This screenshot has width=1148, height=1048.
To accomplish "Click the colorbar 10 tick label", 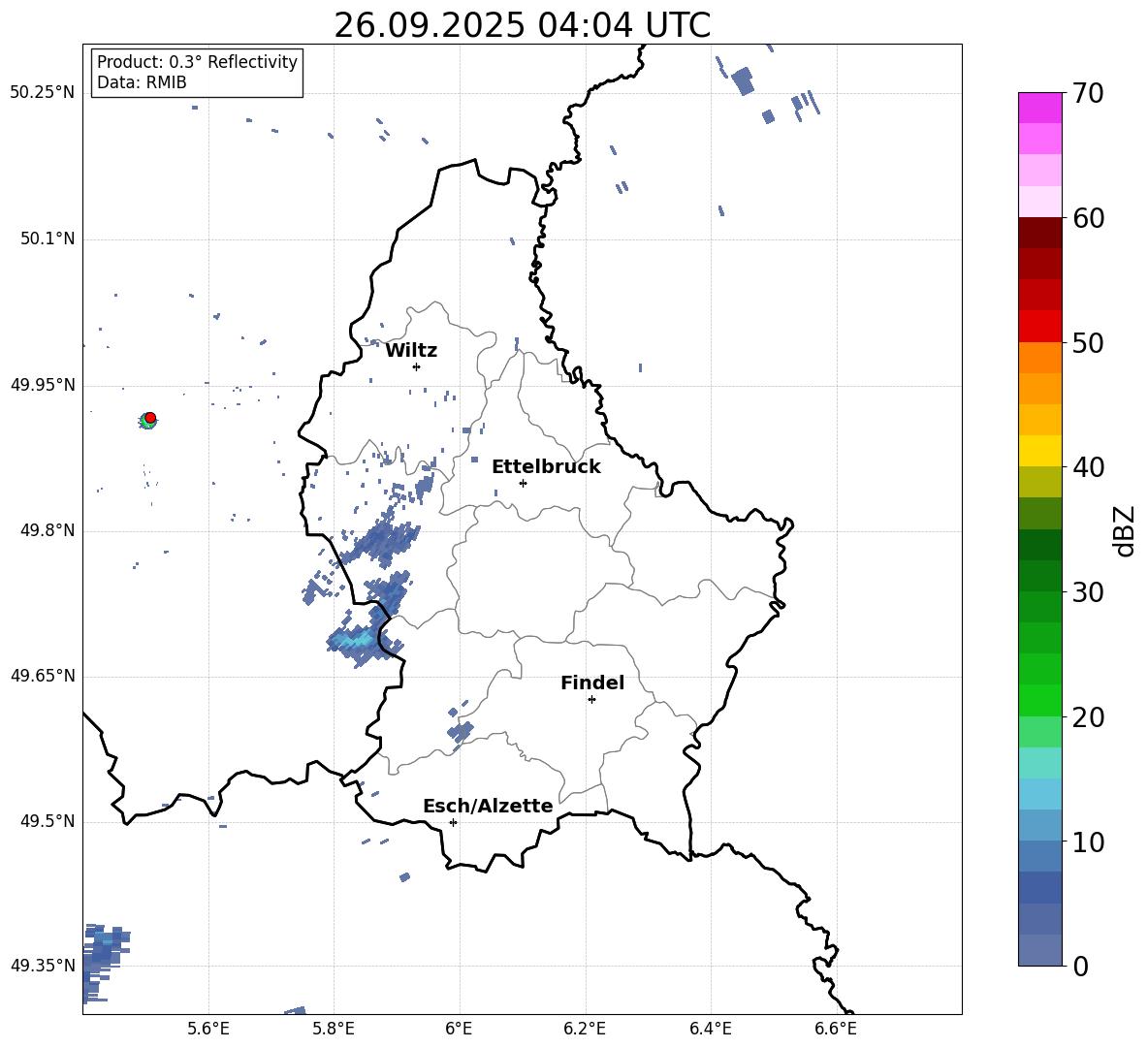I will pyautogui.click(x=1088, y=842).
